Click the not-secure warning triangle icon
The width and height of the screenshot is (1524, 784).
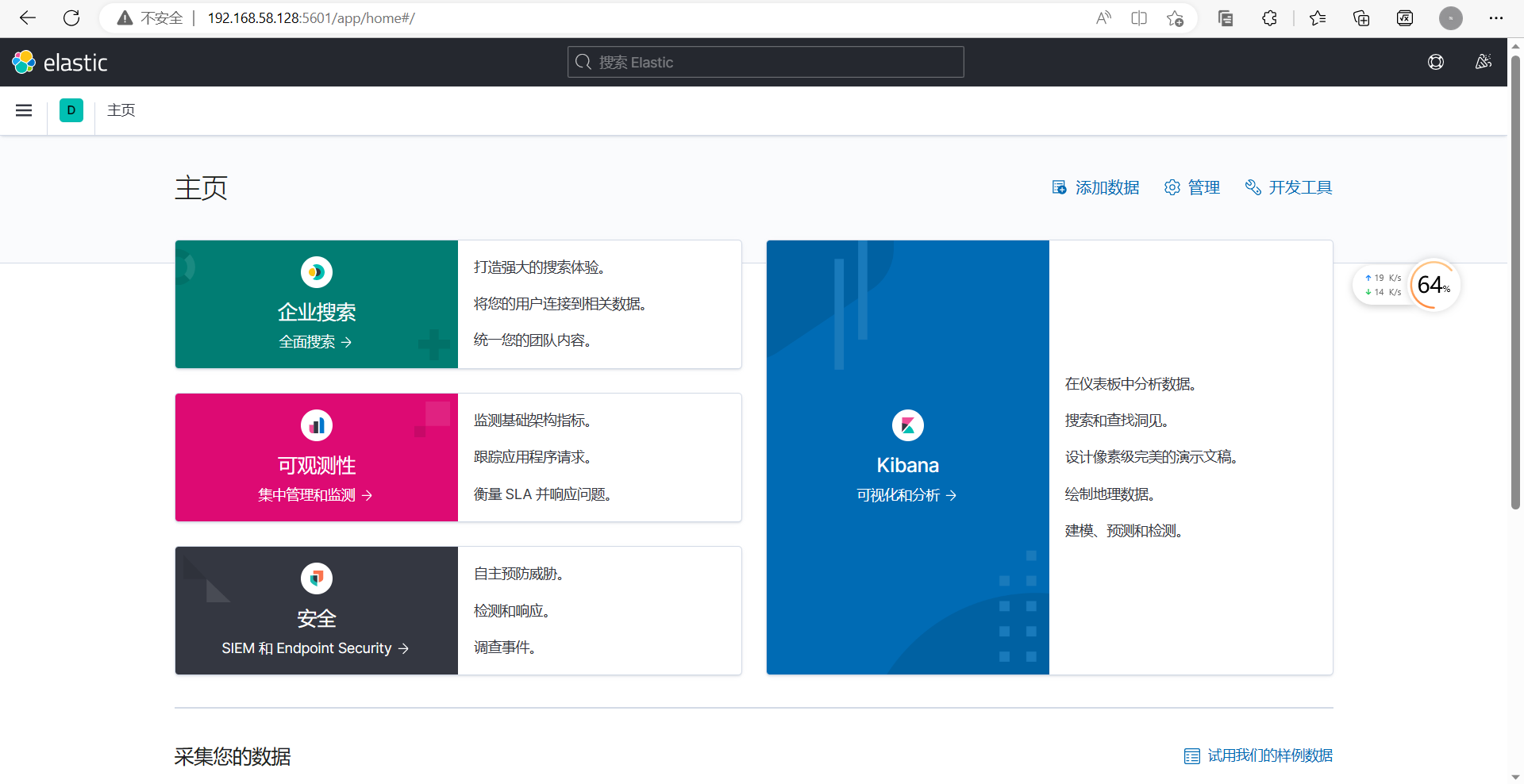click(125, 18)
